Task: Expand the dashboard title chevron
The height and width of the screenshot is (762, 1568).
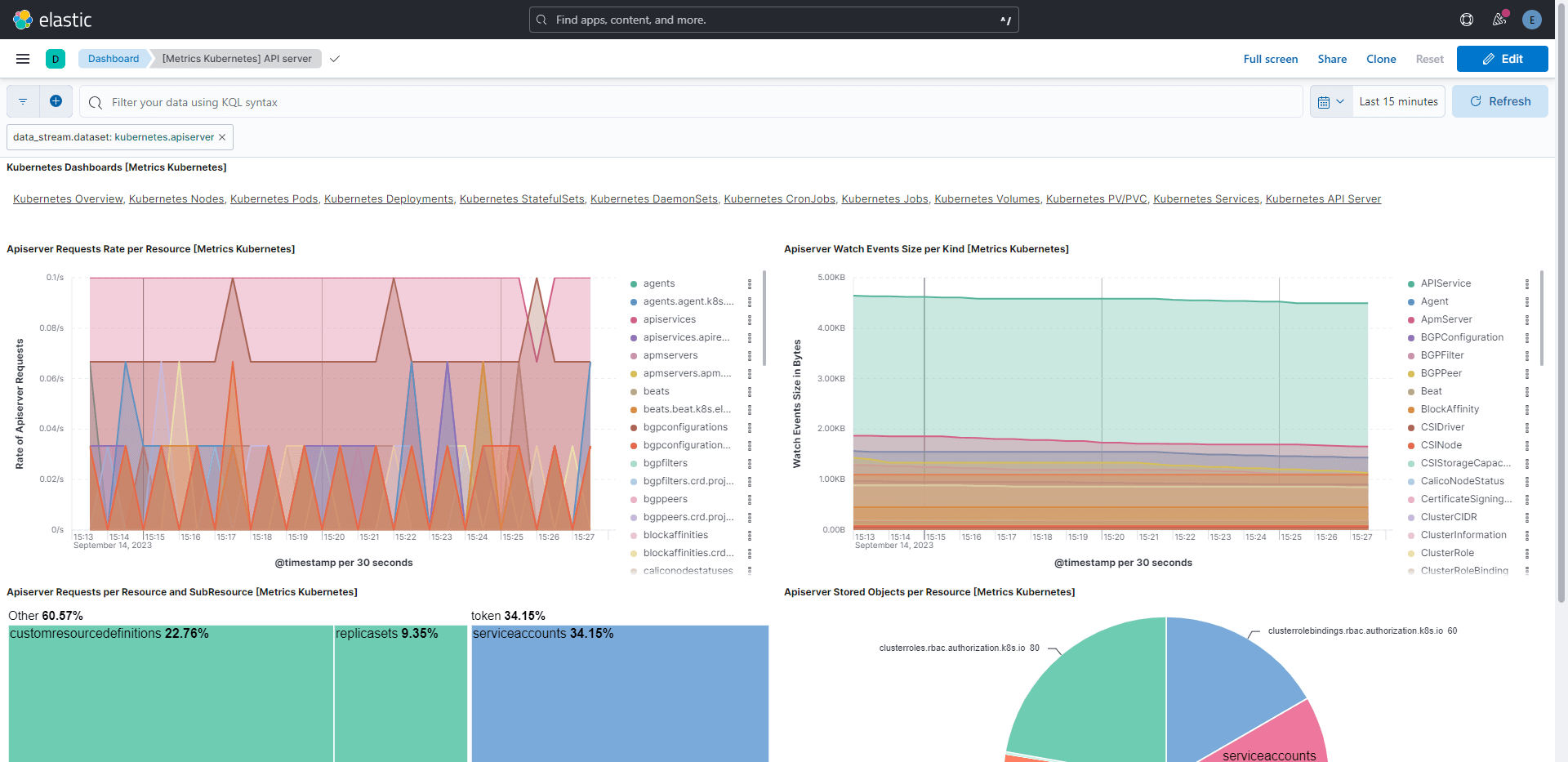Action: [335, 59]
